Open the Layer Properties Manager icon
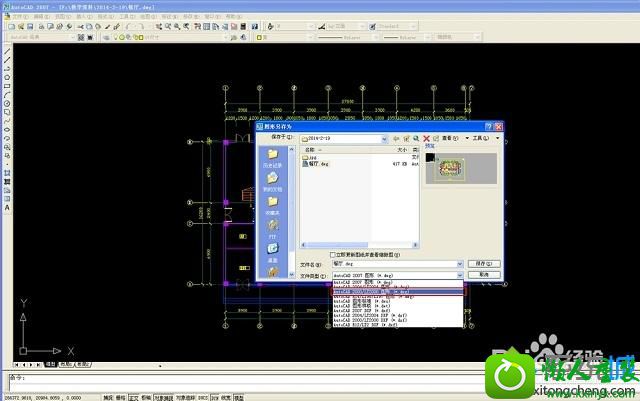The height and width of the screenshot is (401, 640). coord(106,37)
